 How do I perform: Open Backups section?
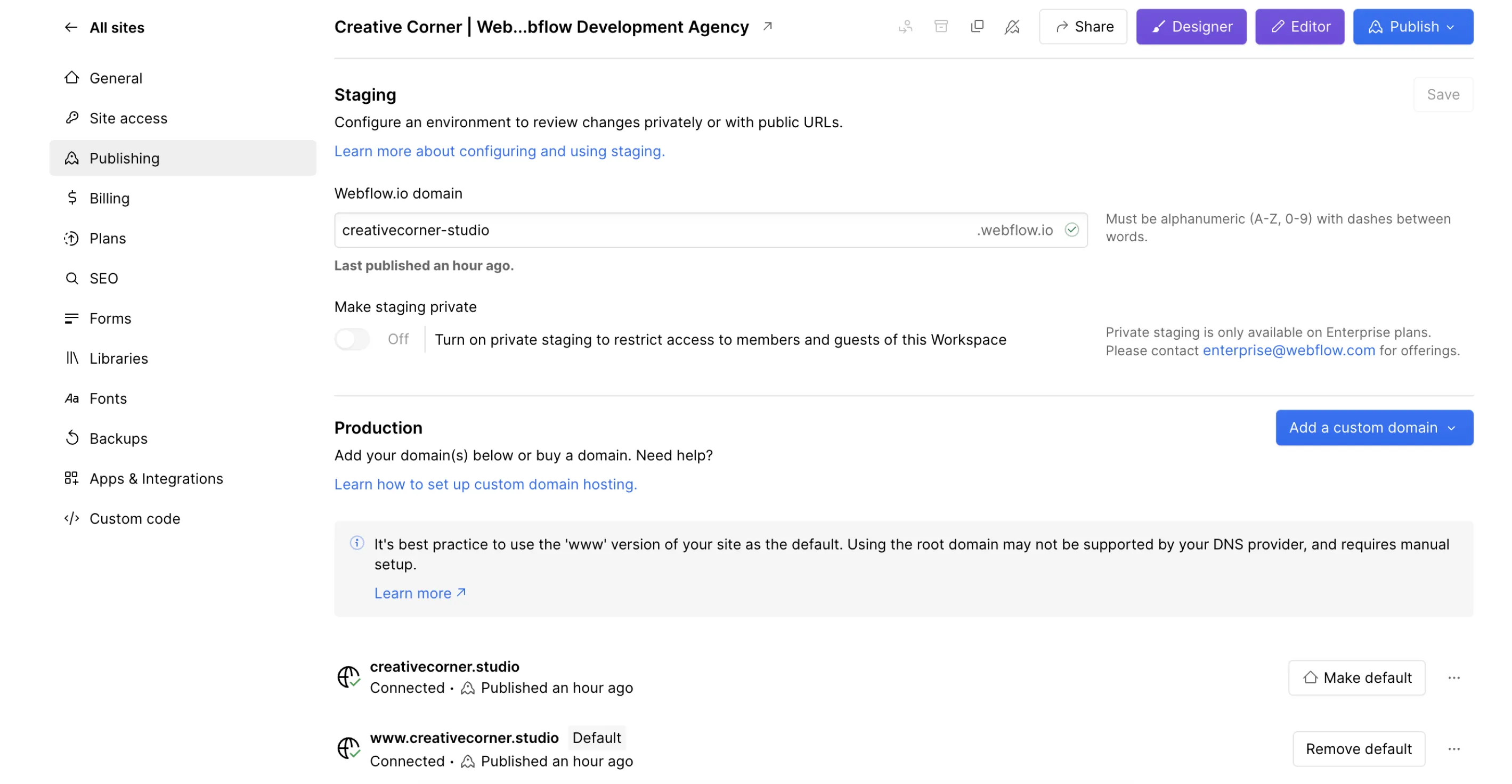pos(183,438)
